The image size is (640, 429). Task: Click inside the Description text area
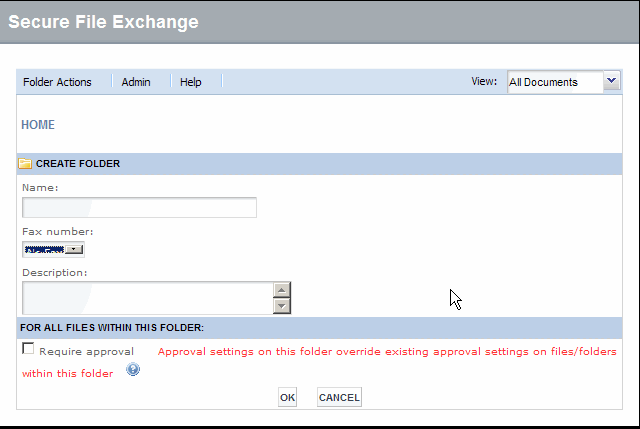point(148,298)
